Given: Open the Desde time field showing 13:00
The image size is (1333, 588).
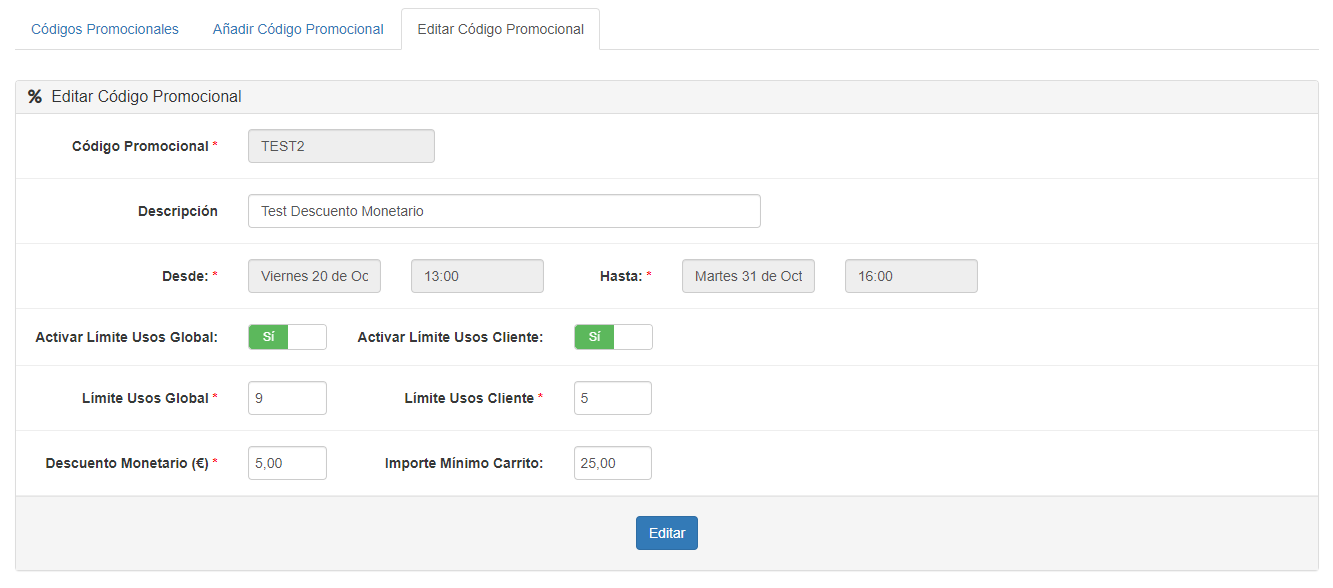Looking at the screenshot, I should click(x=477, y=276).
